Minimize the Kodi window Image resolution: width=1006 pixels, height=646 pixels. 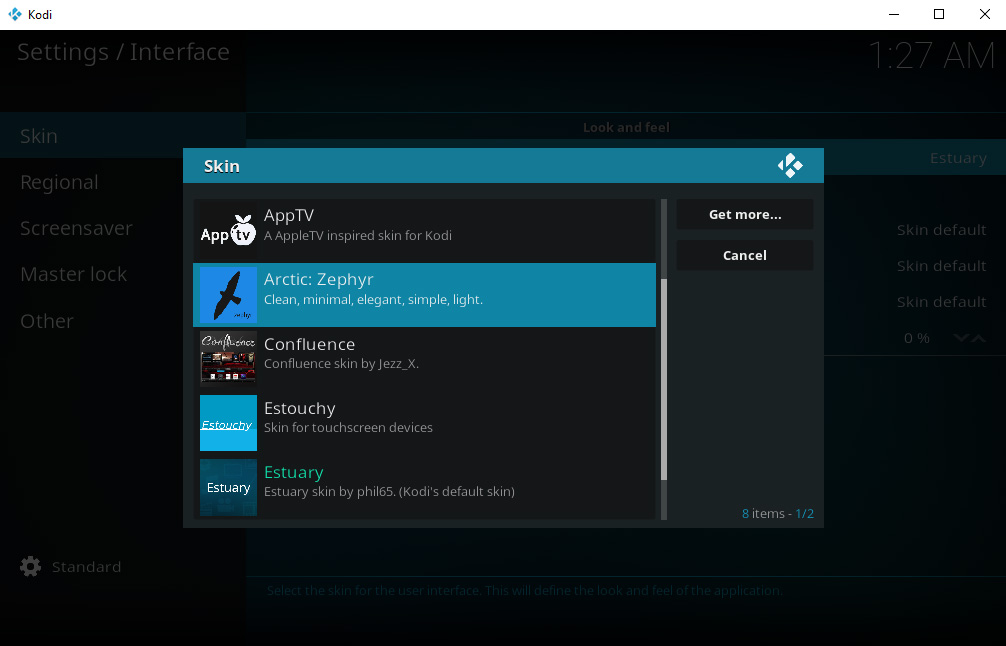coord(894,14)
